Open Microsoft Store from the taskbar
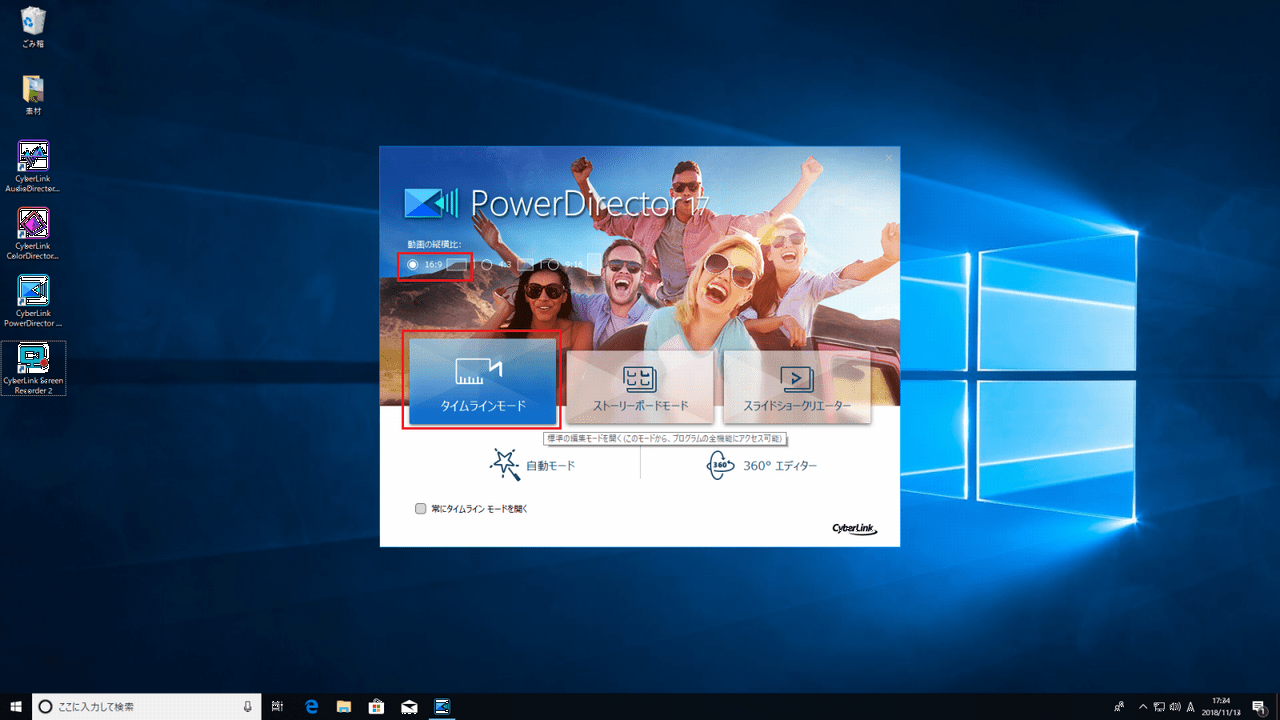The width and height of the screenshot is (1280, 720). (x=376, y=706)
